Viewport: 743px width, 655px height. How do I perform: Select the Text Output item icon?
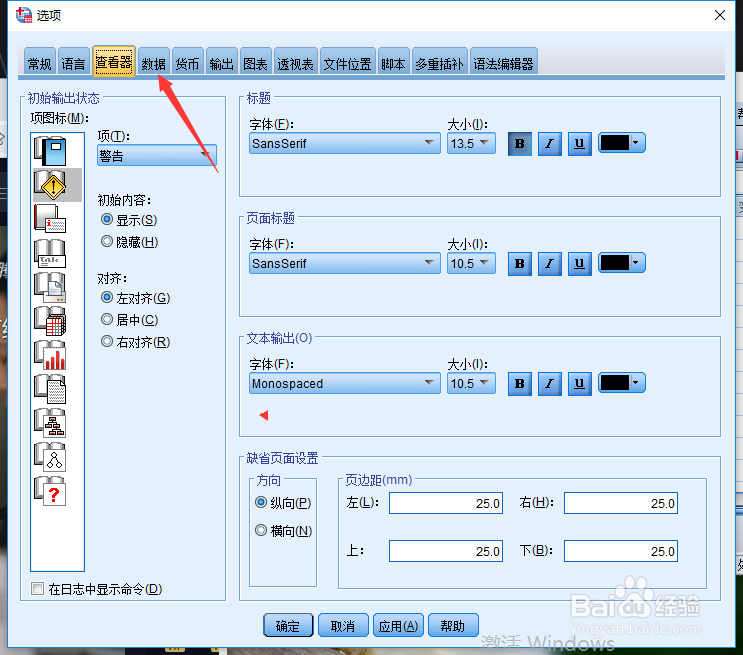point(50,389)
